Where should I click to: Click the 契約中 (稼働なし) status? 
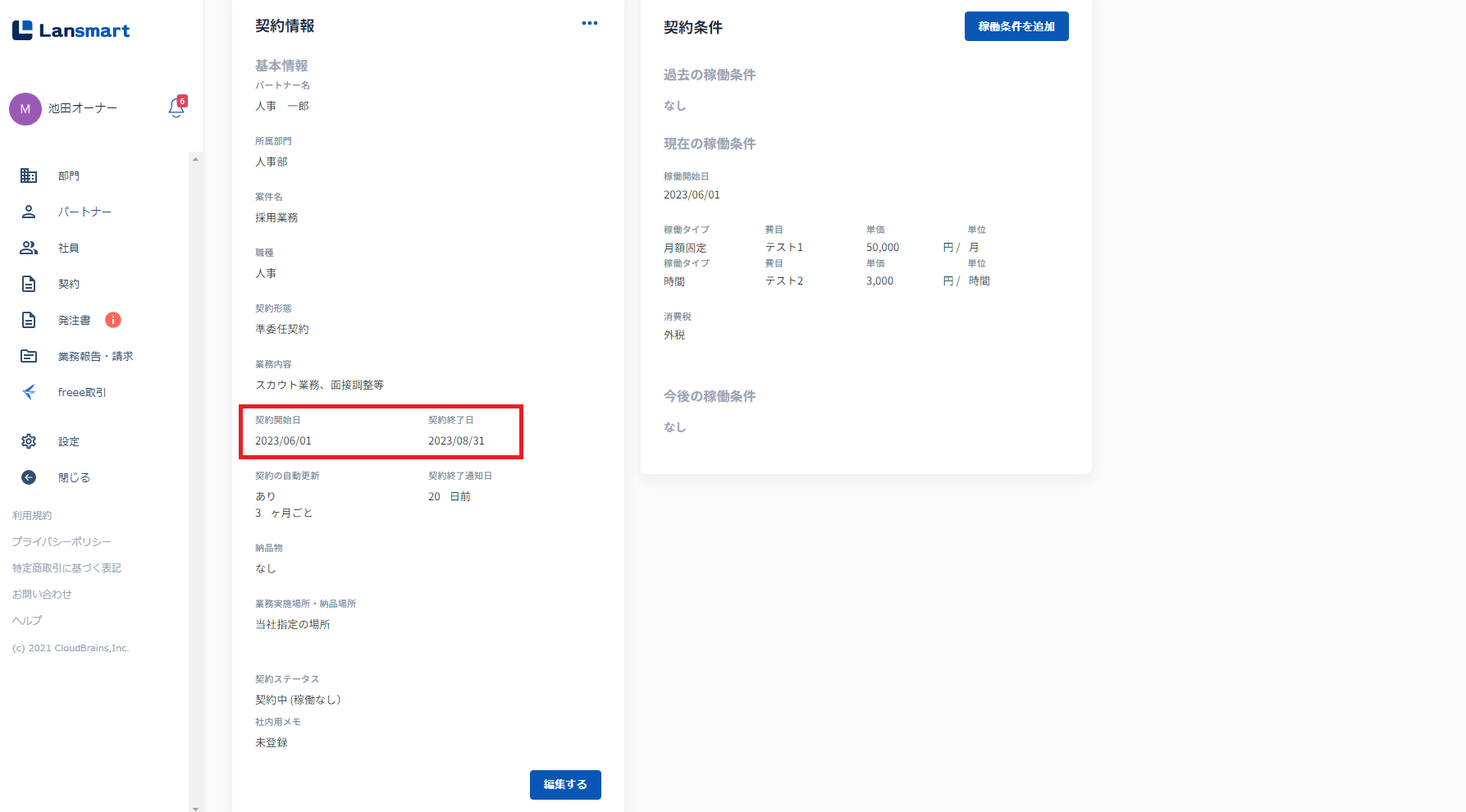pos(298,700)
